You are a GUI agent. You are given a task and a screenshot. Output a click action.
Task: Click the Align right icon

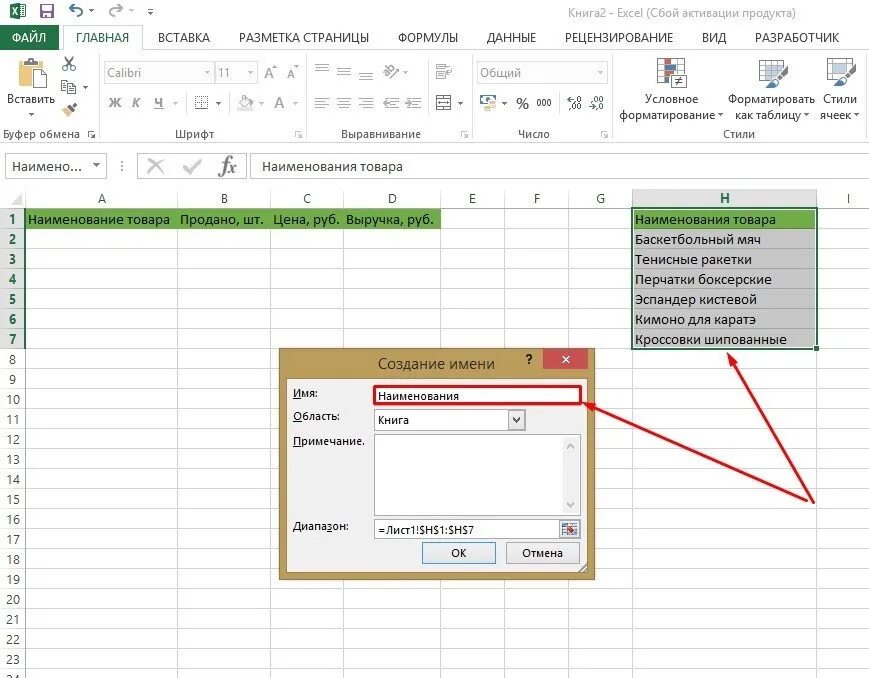click(366, 103)
